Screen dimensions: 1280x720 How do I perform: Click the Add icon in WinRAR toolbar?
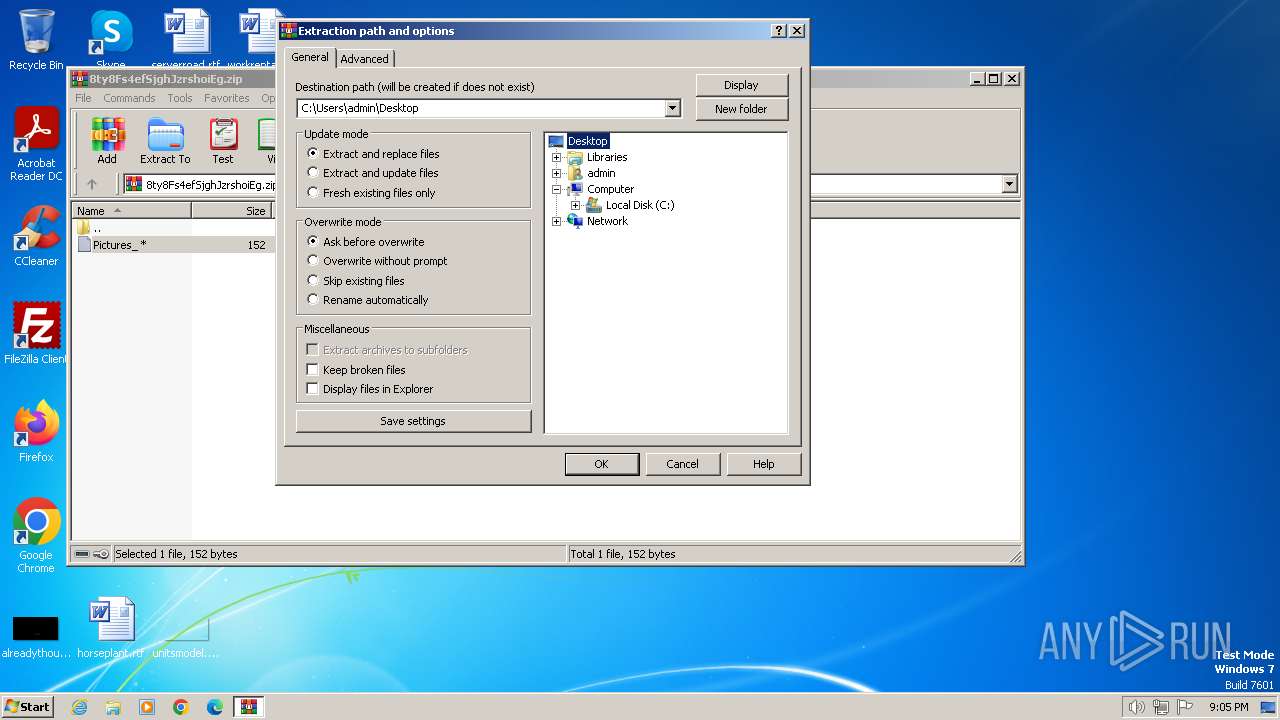(107, 141)
